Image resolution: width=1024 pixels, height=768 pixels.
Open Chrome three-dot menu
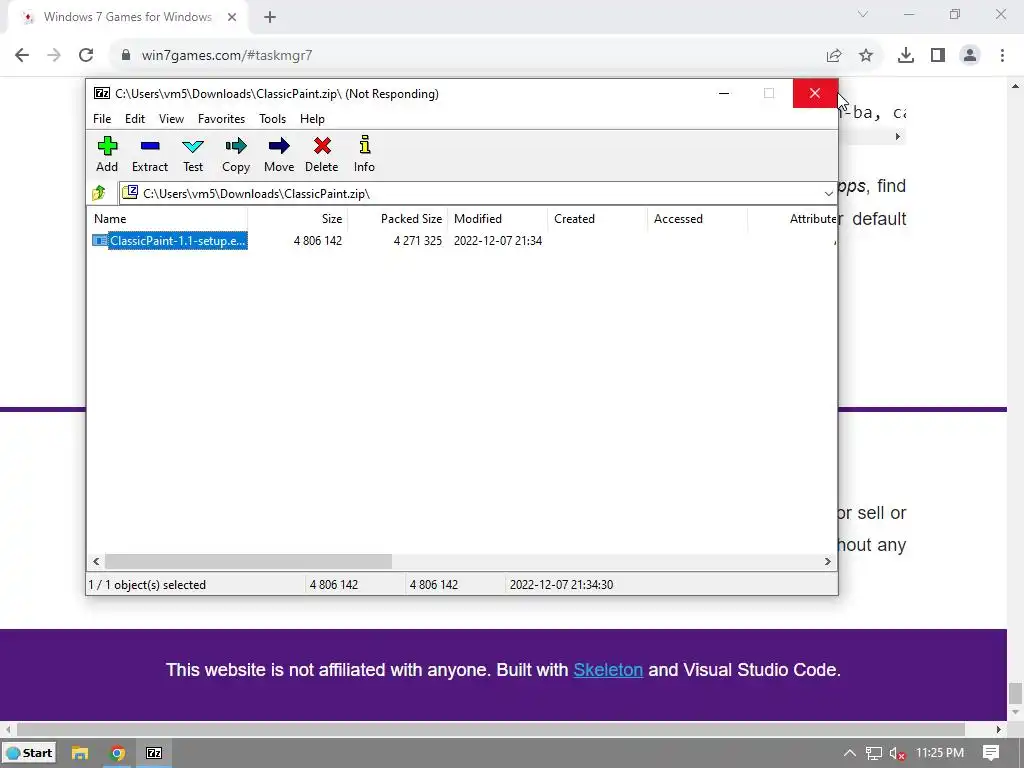coord(1002,56)
